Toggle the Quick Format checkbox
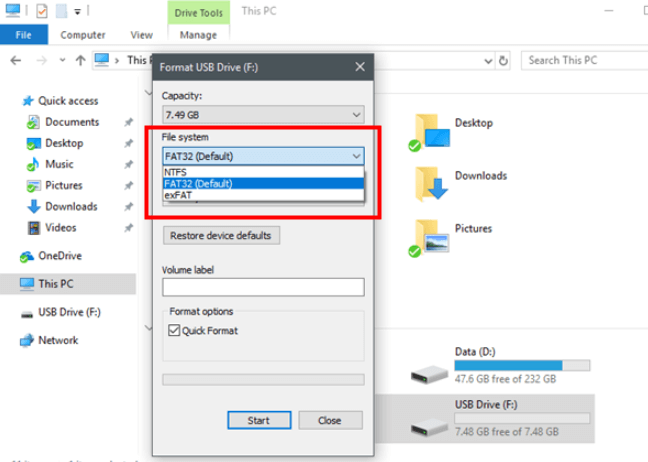This screenshot has height=462, width=648. coord(174,330)
